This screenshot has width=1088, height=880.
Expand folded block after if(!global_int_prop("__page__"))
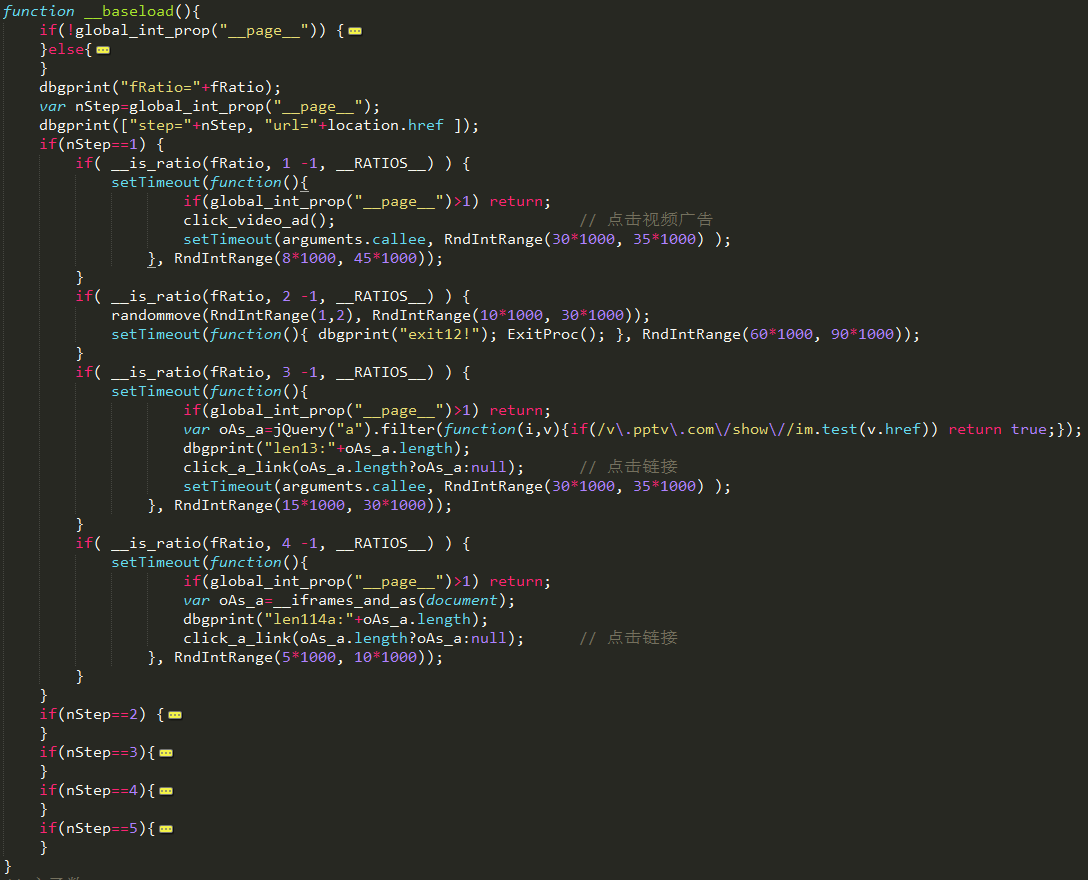click(355, 31)
